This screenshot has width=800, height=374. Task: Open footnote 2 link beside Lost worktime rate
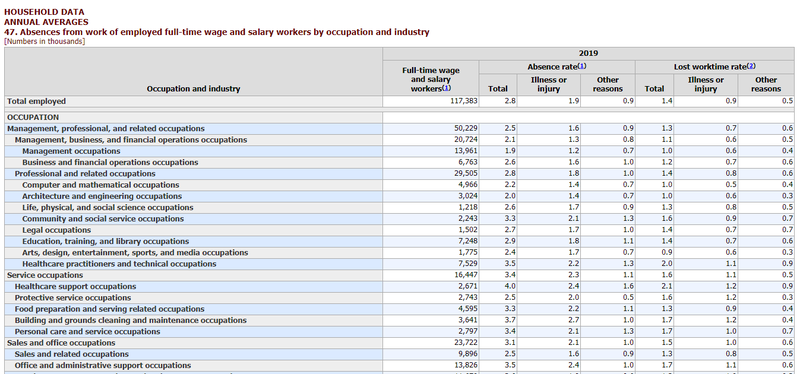(x=751, y=66)
